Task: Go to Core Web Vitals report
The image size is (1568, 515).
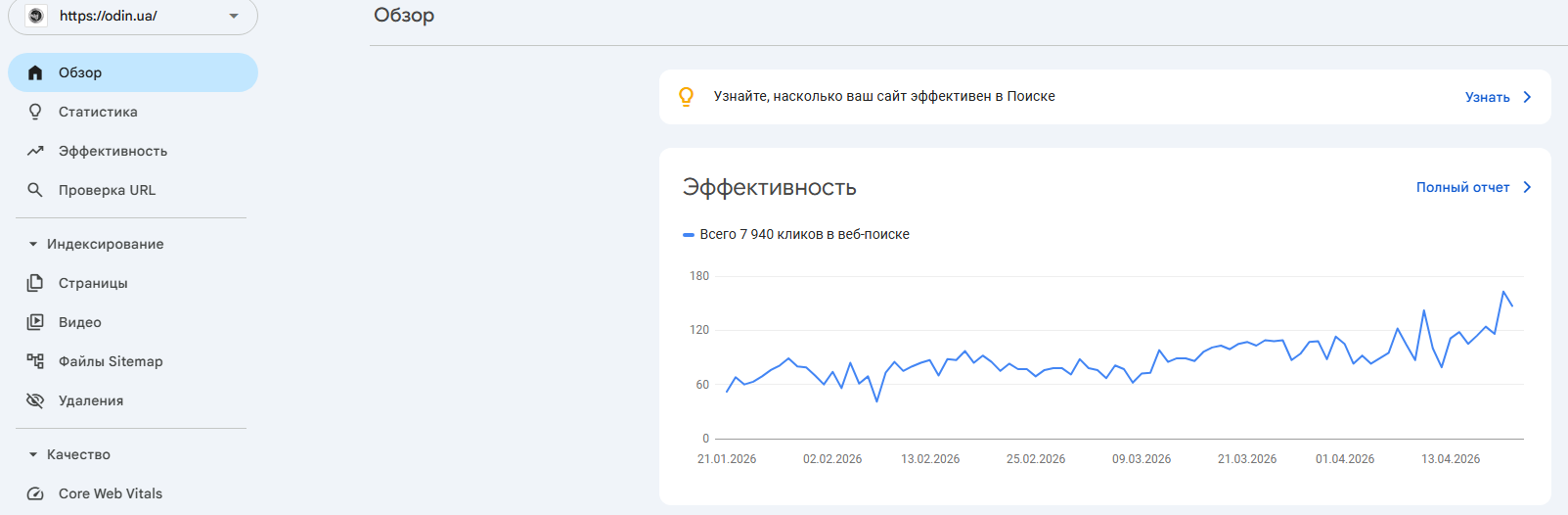Action: pyautogui.click(x=111, y=493)
